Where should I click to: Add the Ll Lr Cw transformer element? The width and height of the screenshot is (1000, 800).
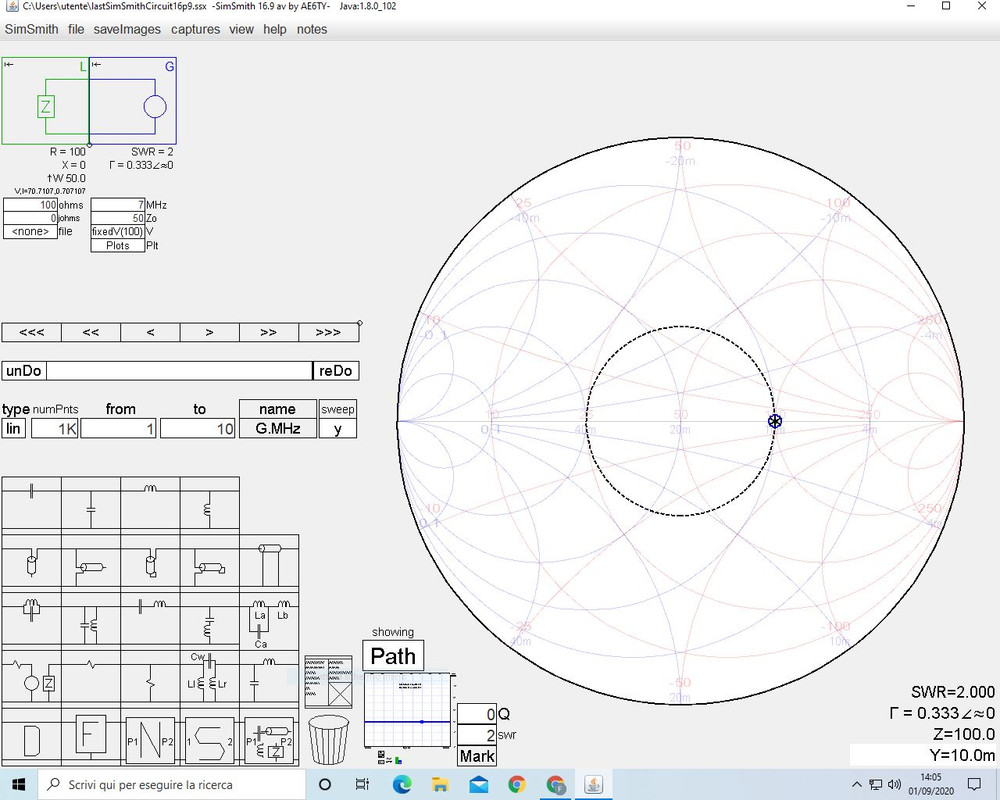tap(210, 679)
